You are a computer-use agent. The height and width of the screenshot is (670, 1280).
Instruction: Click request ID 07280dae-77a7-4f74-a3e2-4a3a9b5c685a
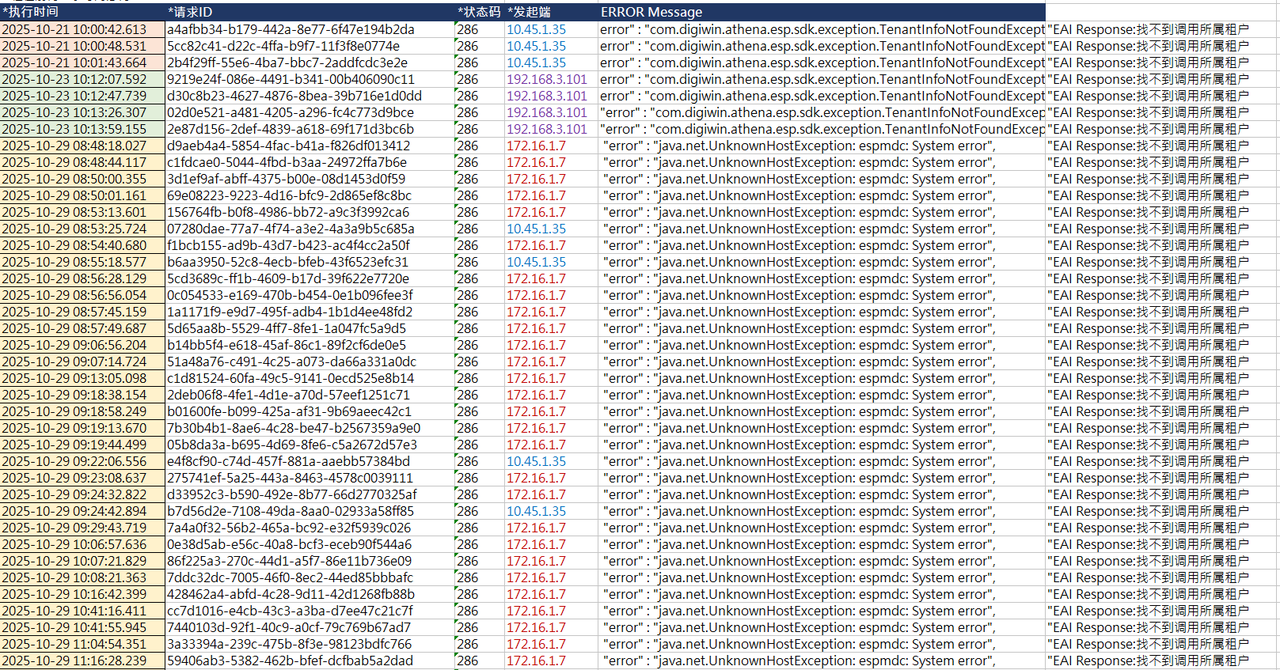point(290,229)
